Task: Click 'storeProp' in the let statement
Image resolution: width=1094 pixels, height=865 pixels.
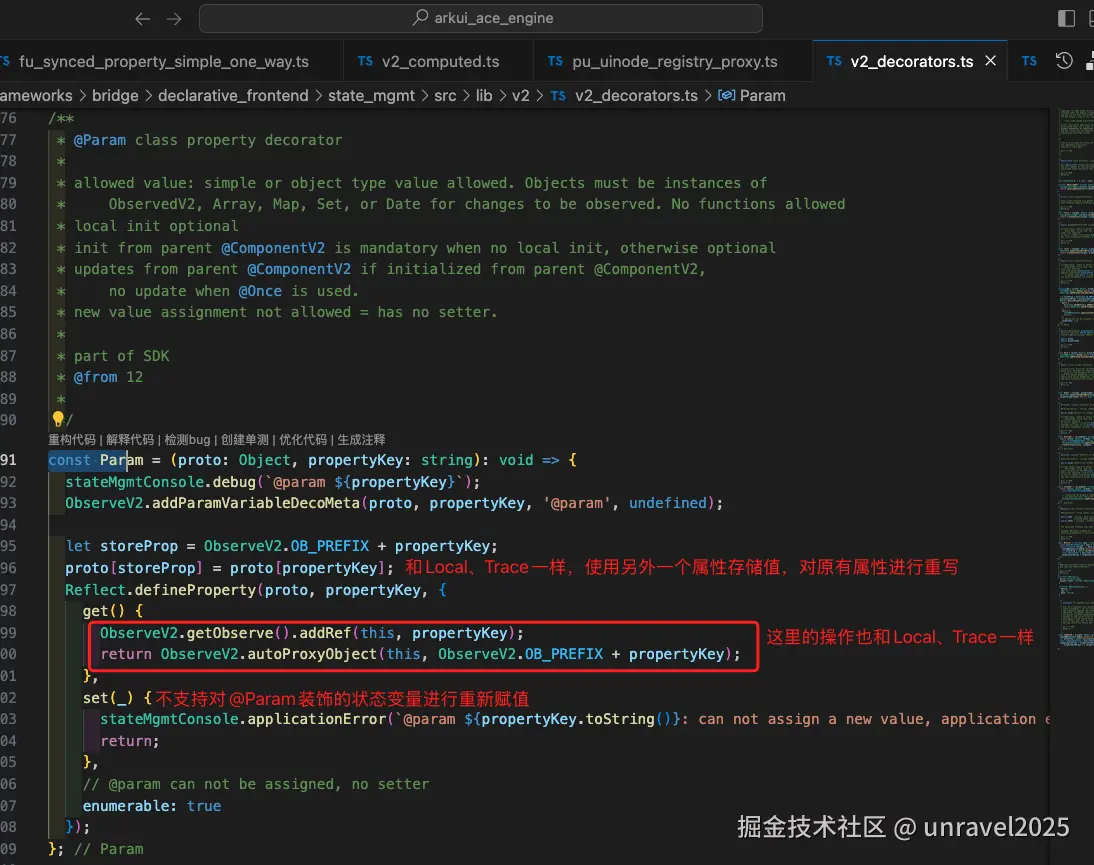Action: point(139,546)
